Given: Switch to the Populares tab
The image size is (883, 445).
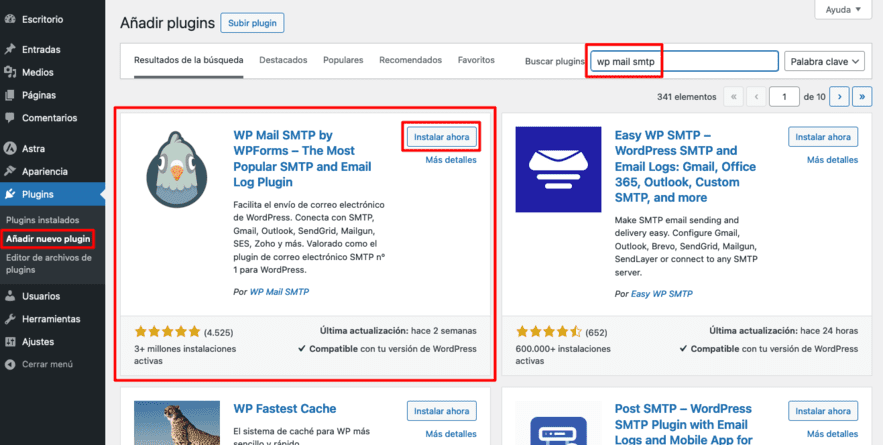Looking at the screenshot, I should (343, 60).
